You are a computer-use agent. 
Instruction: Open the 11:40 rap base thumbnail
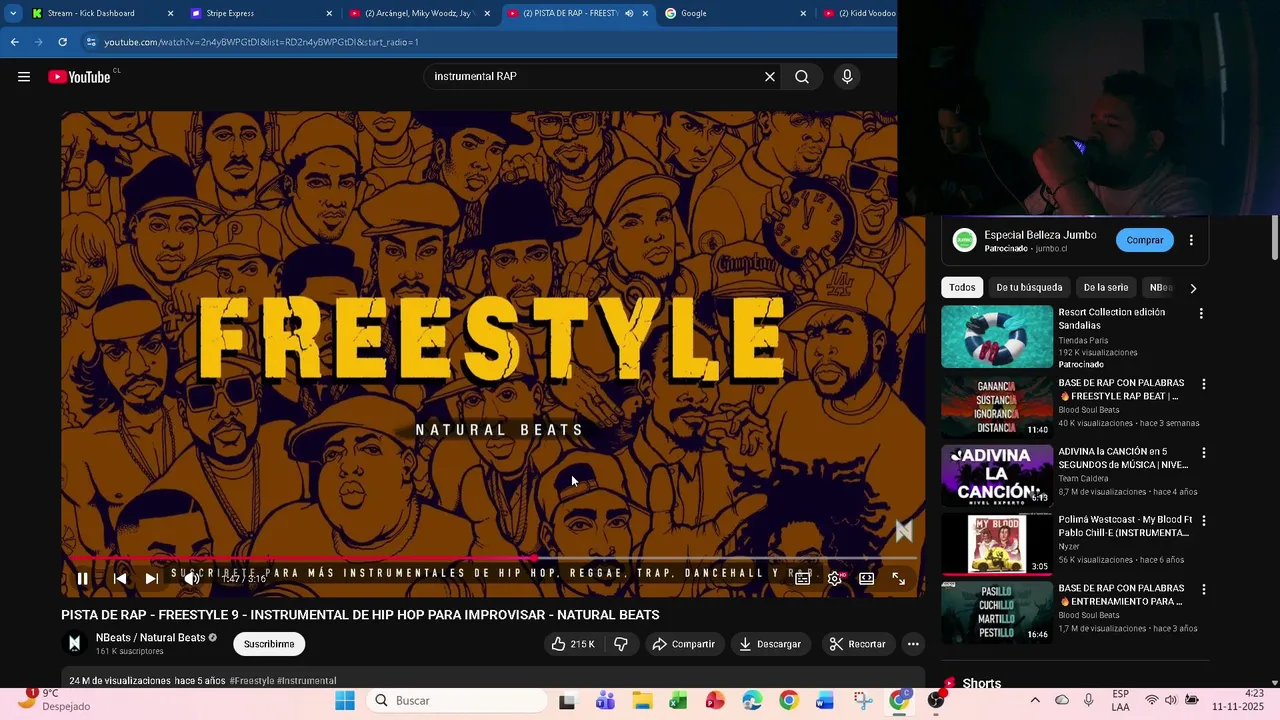997,406
